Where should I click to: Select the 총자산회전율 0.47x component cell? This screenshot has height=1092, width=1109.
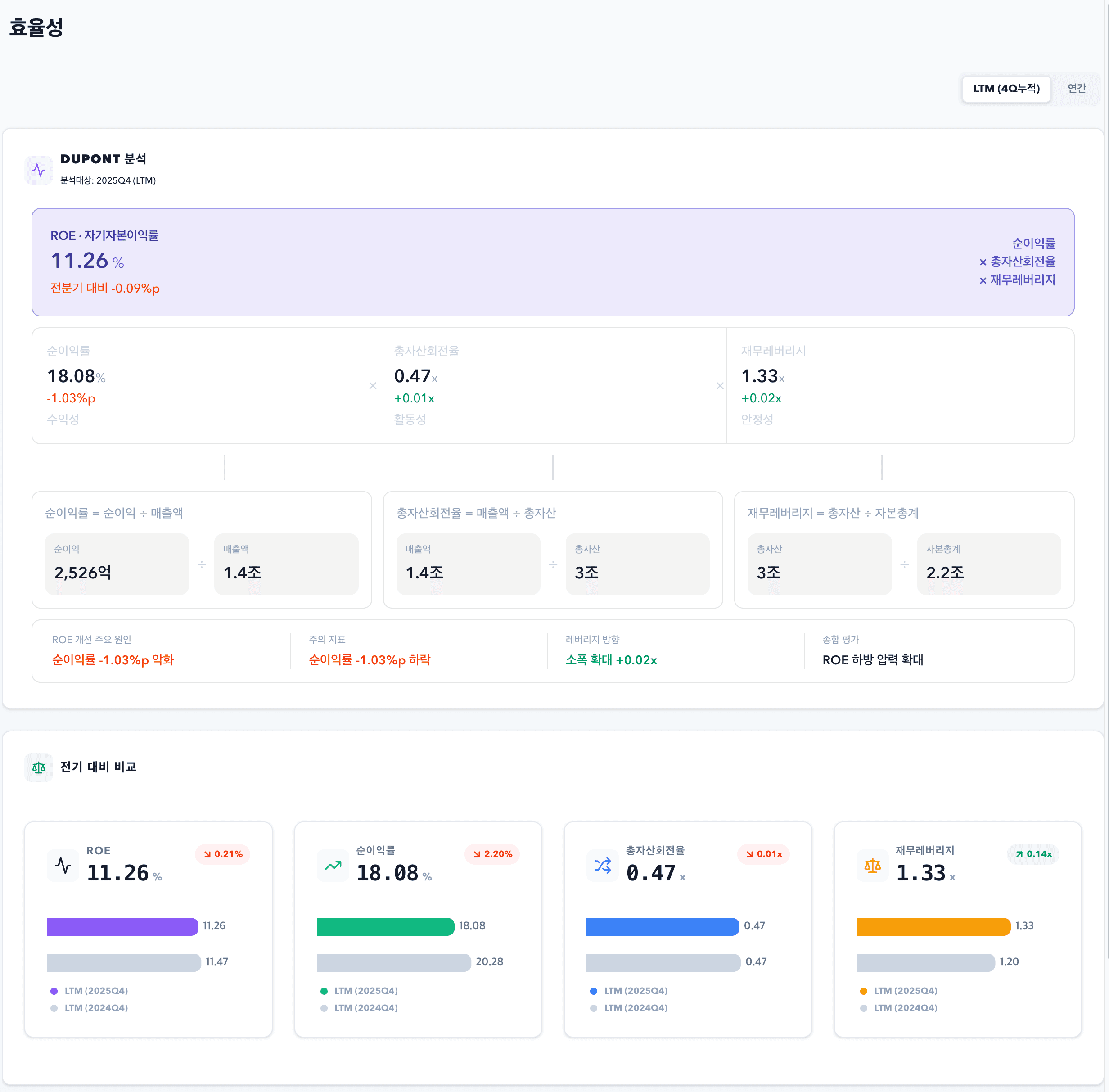552,385
